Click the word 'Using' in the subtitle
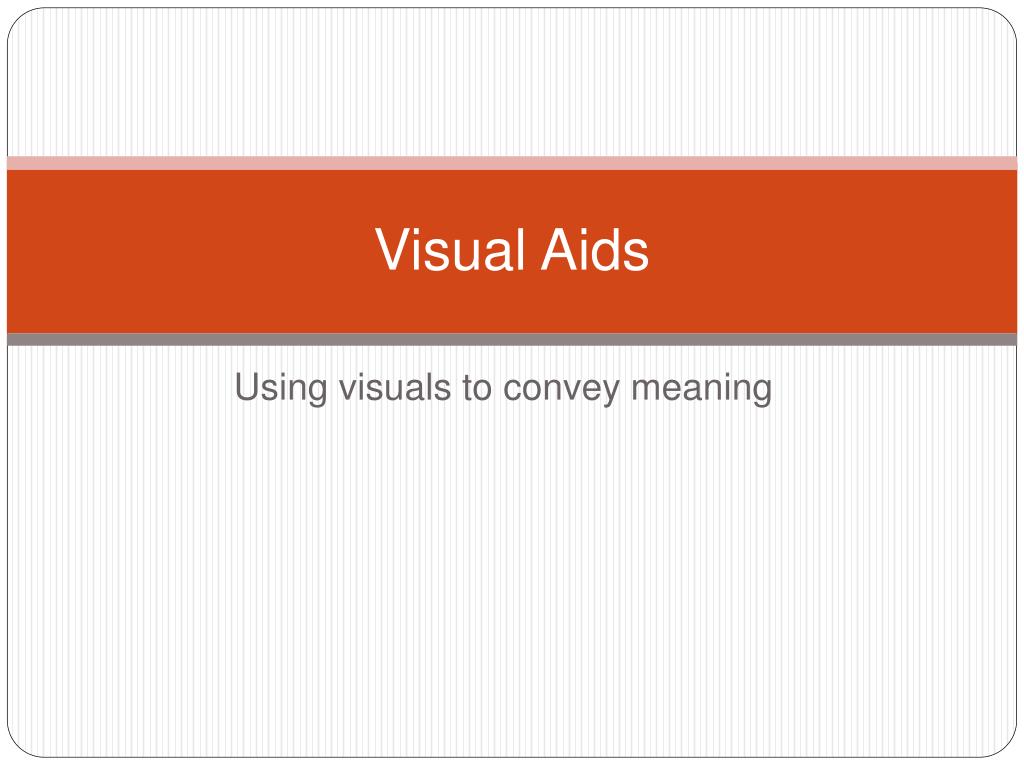 pos(281,388)
